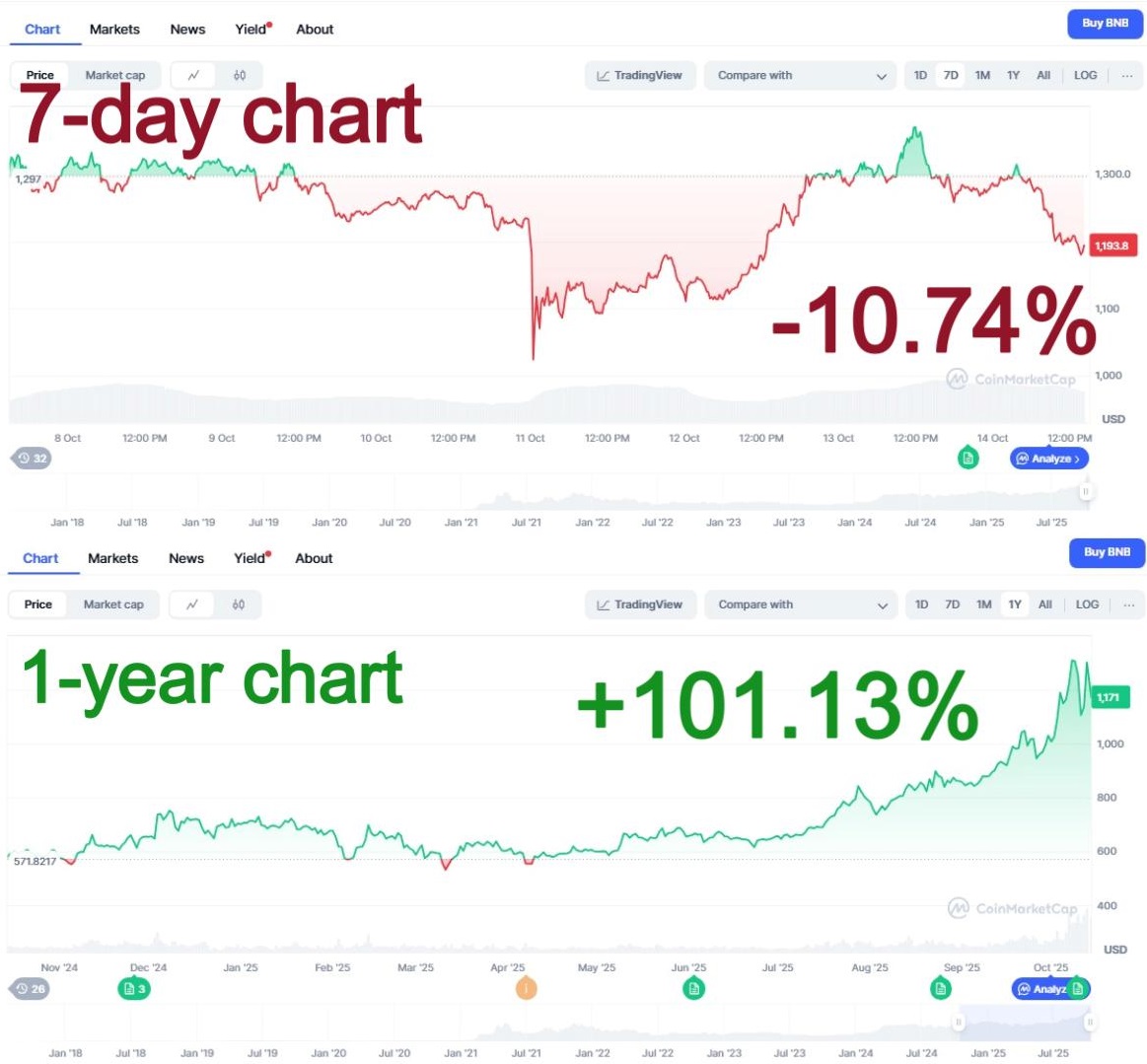Switch the 1-year chart to Market cap
The width and height of the screenshot is (1147, 1064).
click(113, 604)
